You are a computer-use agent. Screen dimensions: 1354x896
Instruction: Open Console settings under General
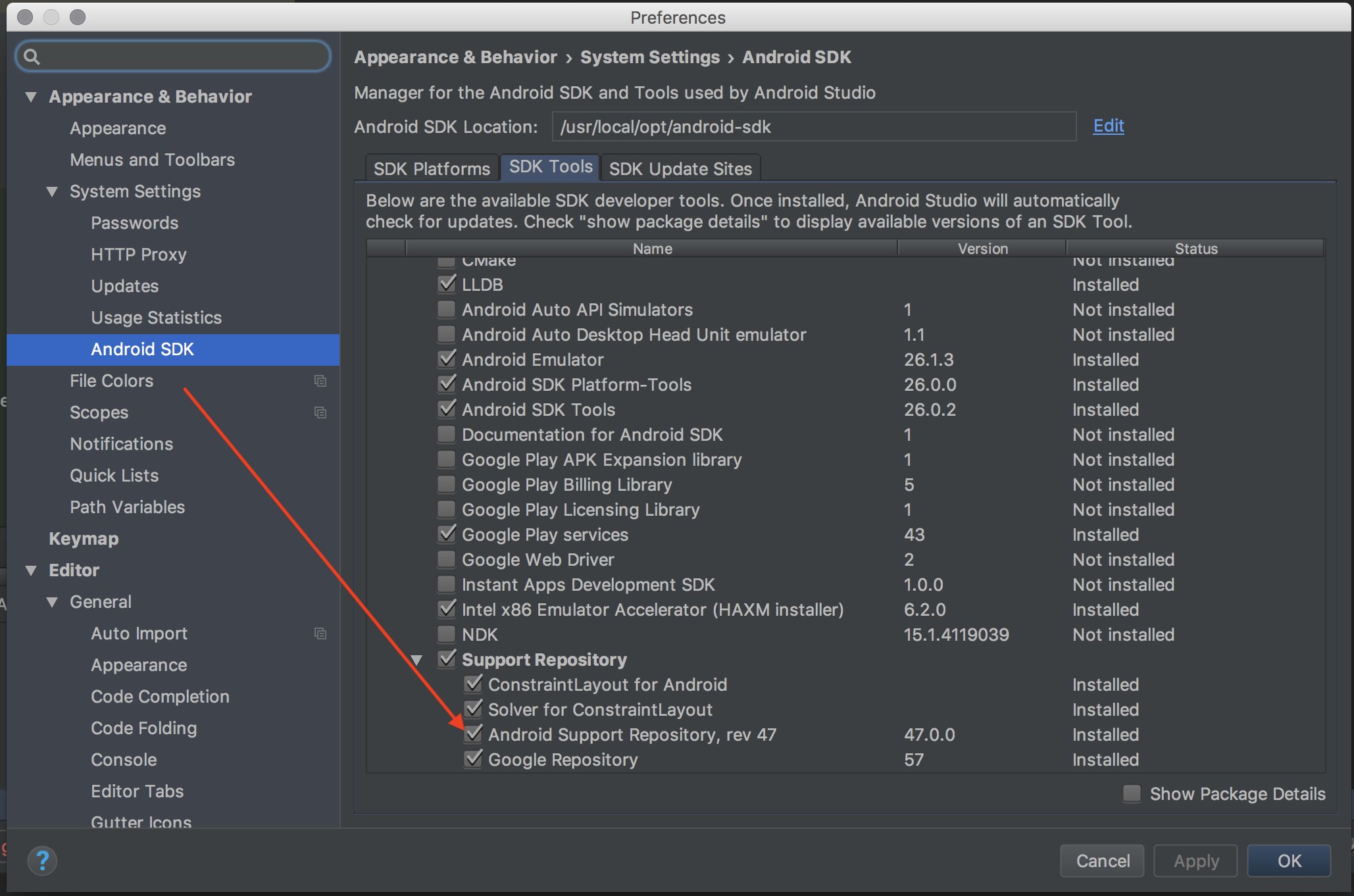coord(124,760)
